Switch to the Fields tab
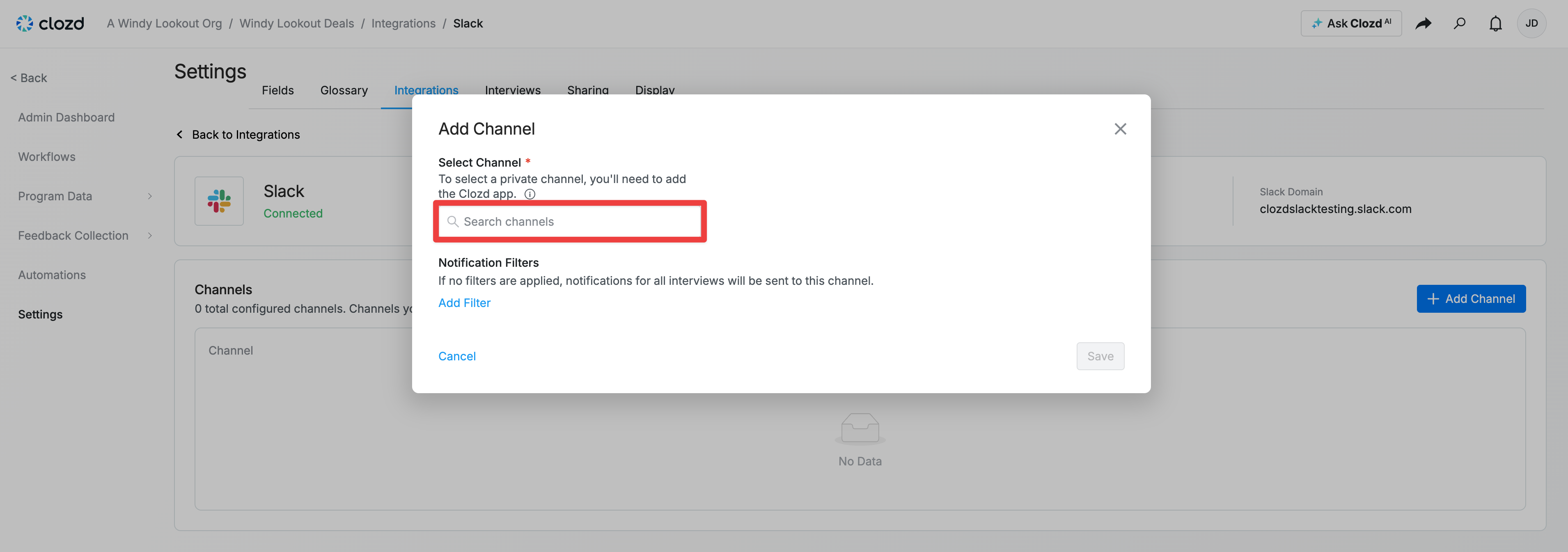Viewport: 1568px width, 552px height. tap(277, 90)
